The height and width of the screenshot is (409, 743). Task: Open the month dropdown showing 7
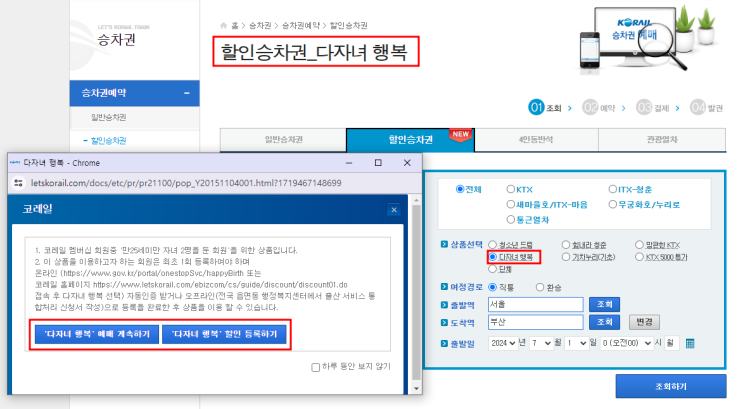(541, 343)
